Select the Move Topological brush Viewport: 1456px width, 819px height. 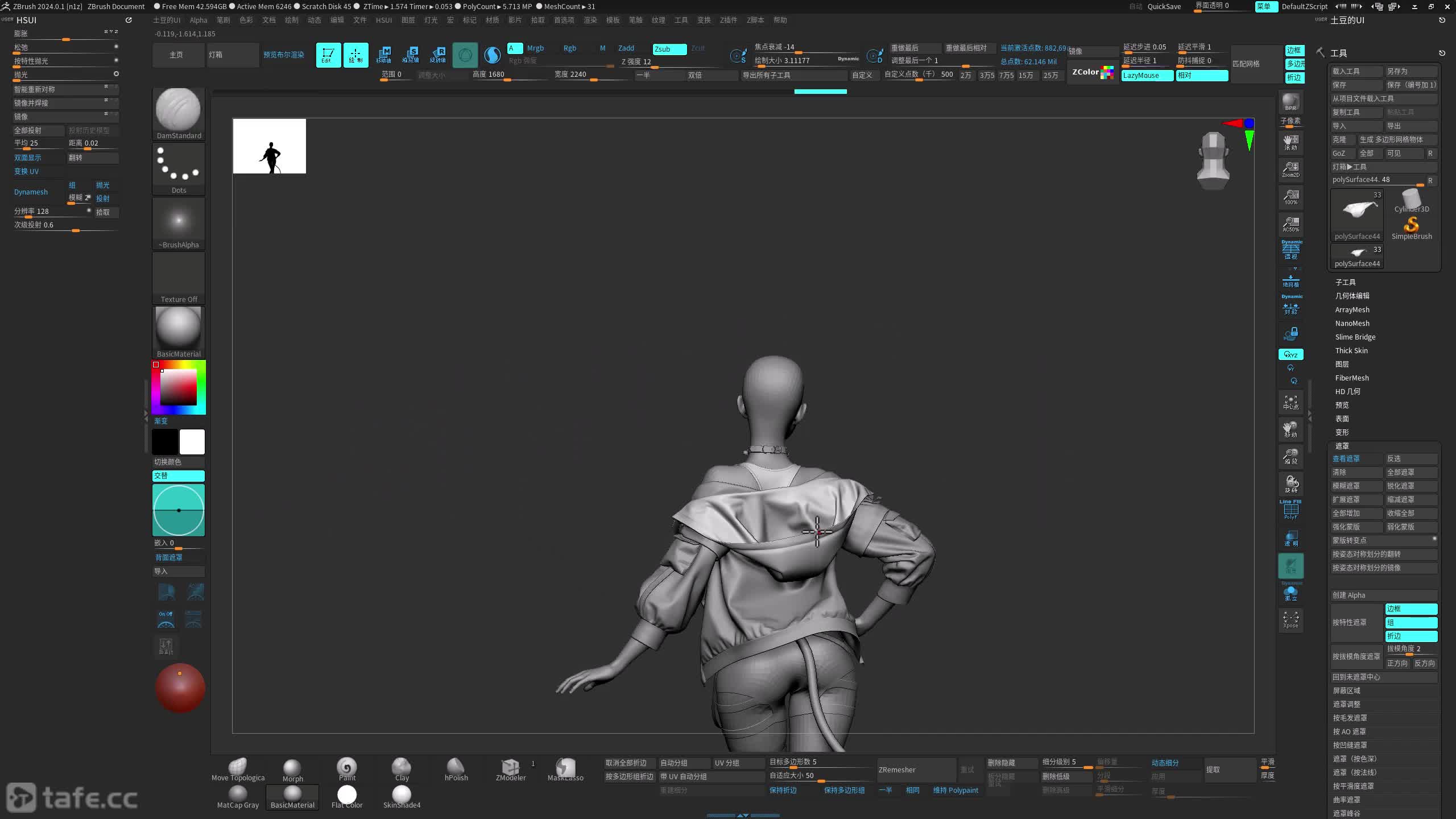click(238, 770)
